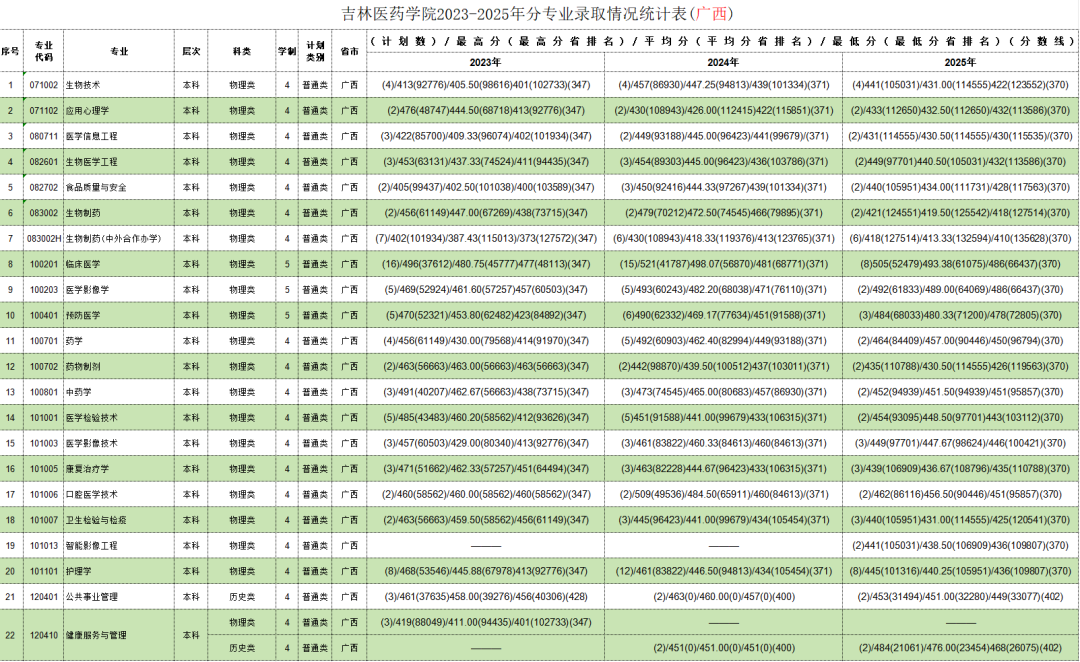
Task: Click the 2023 data cell for 药学
Action: pyautogui.click(x=486, y=341)
